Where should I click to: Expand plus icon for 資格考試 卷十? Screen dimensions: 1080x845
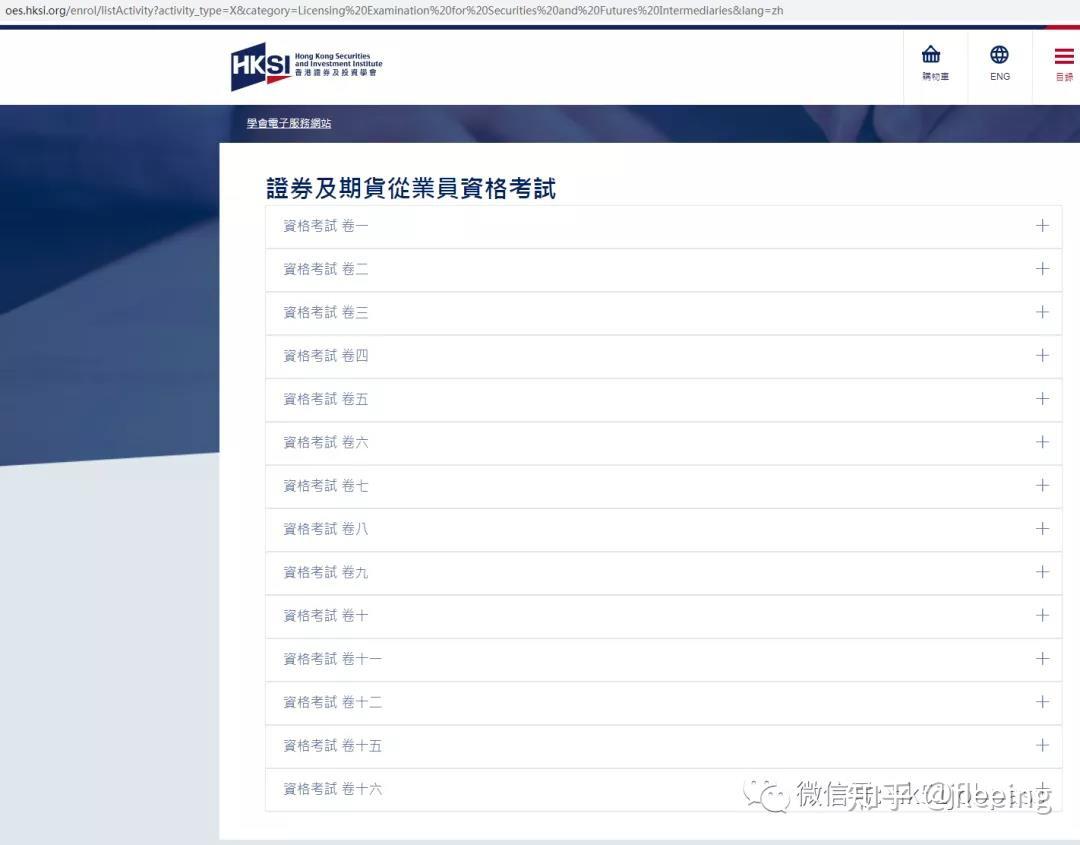[x=1042, y=616]
